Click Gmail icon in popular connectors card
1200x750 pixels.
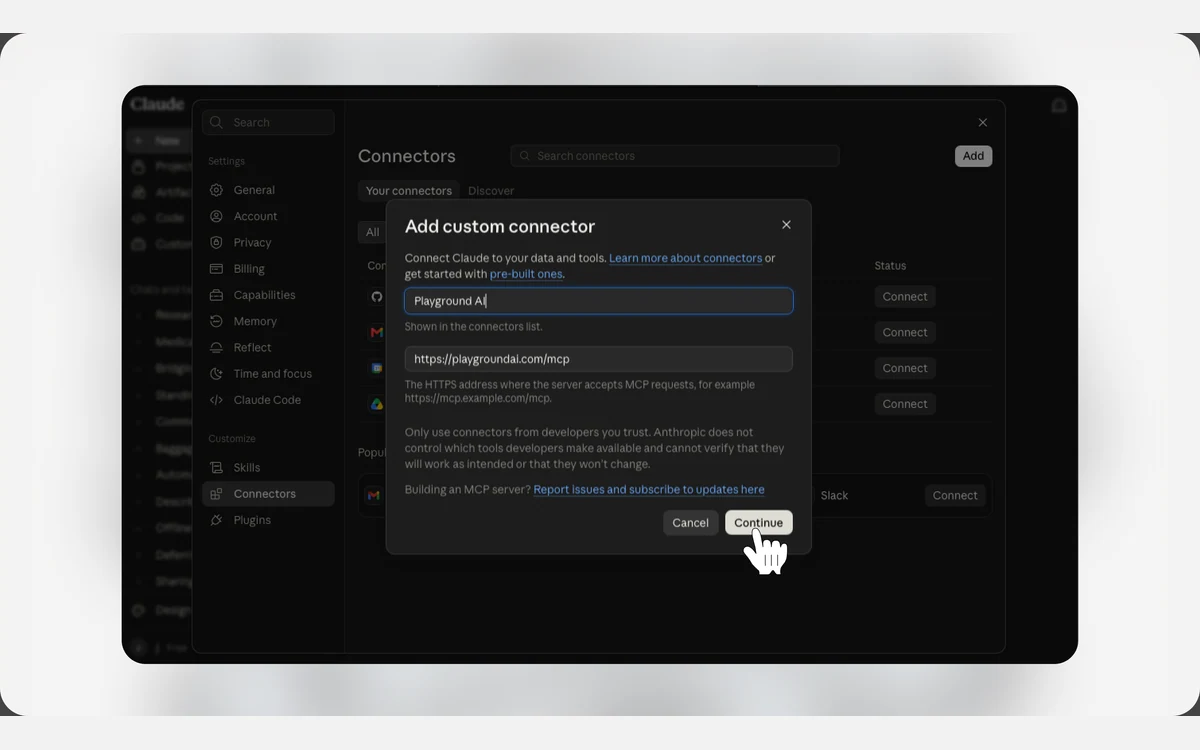373,495
